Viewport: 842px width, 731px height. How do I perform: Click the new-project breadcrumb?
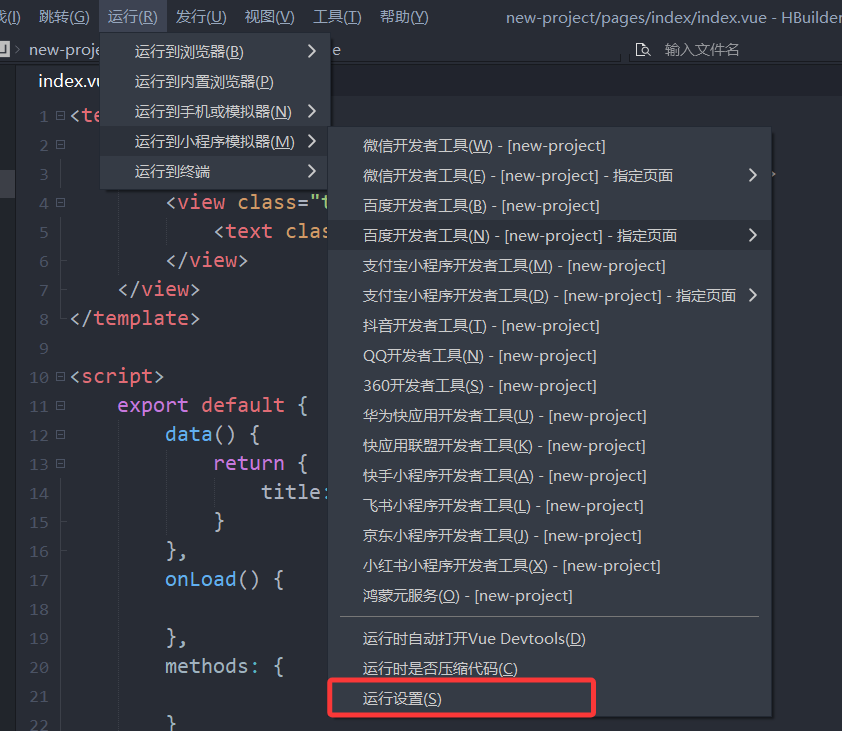(x=64, y=50)
